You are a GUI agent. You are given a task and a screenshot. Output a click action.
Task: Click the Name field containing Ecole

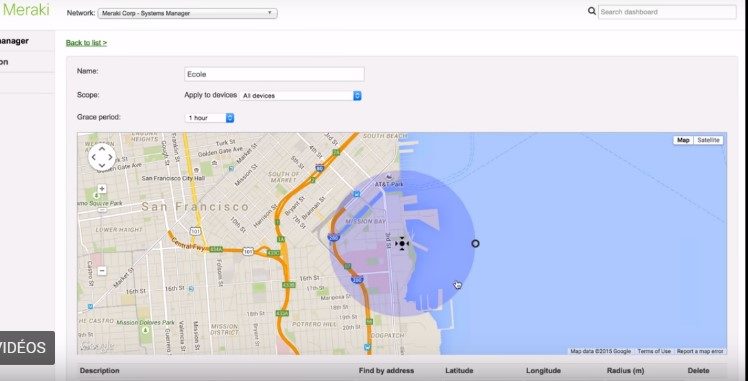coord(274,74)
